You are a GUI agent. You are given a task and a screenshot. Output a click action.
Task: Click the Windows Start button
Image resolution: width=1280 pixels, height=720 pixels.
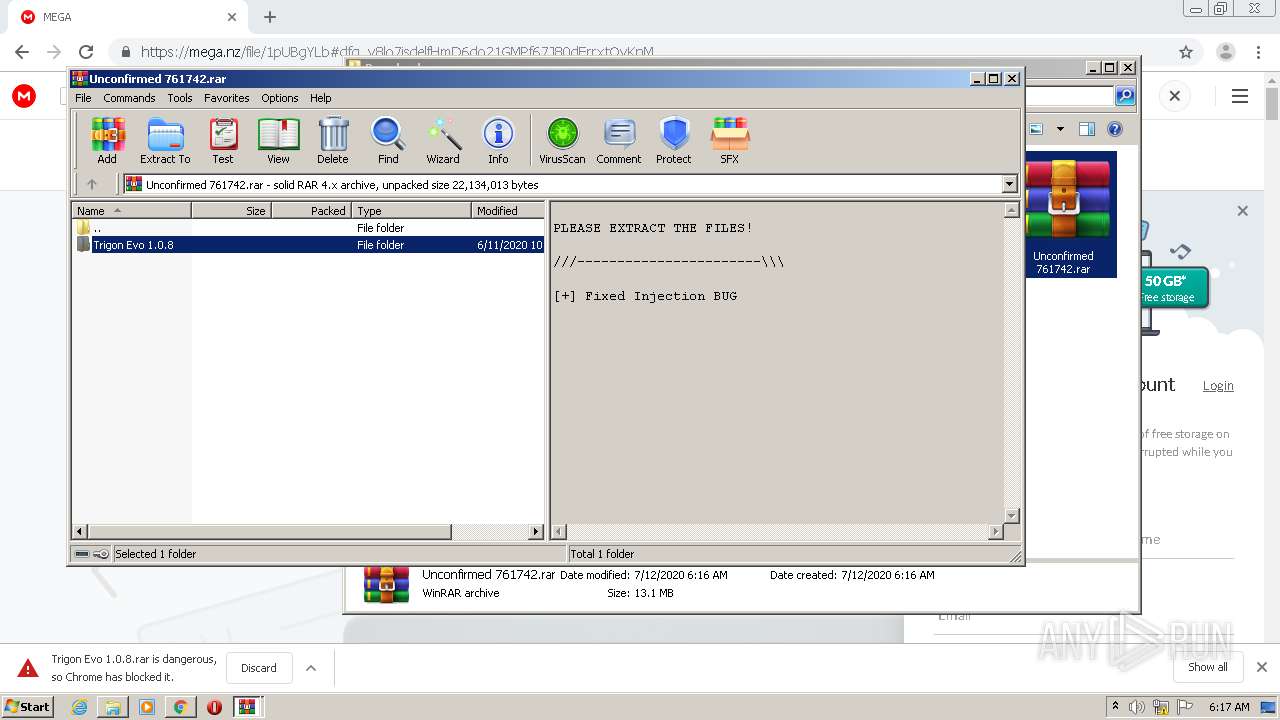28,706
